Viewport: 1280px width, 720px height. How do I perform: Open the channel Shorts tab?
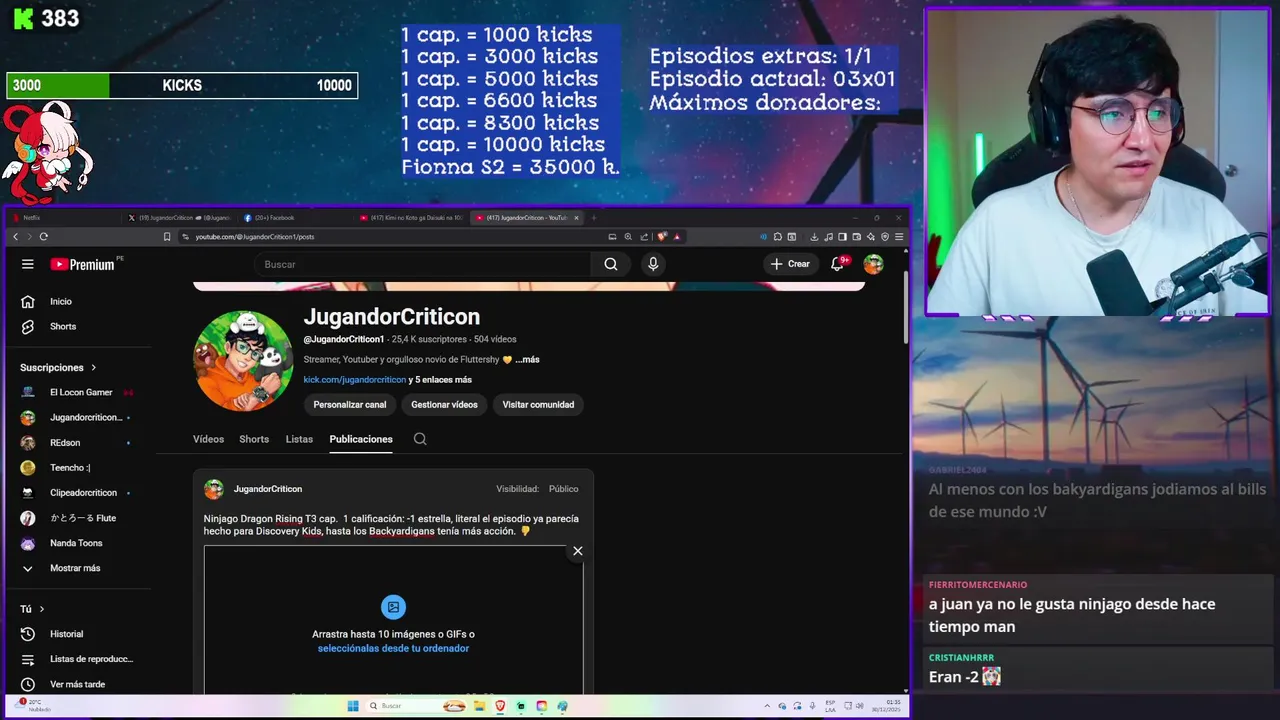coord(254,439)
